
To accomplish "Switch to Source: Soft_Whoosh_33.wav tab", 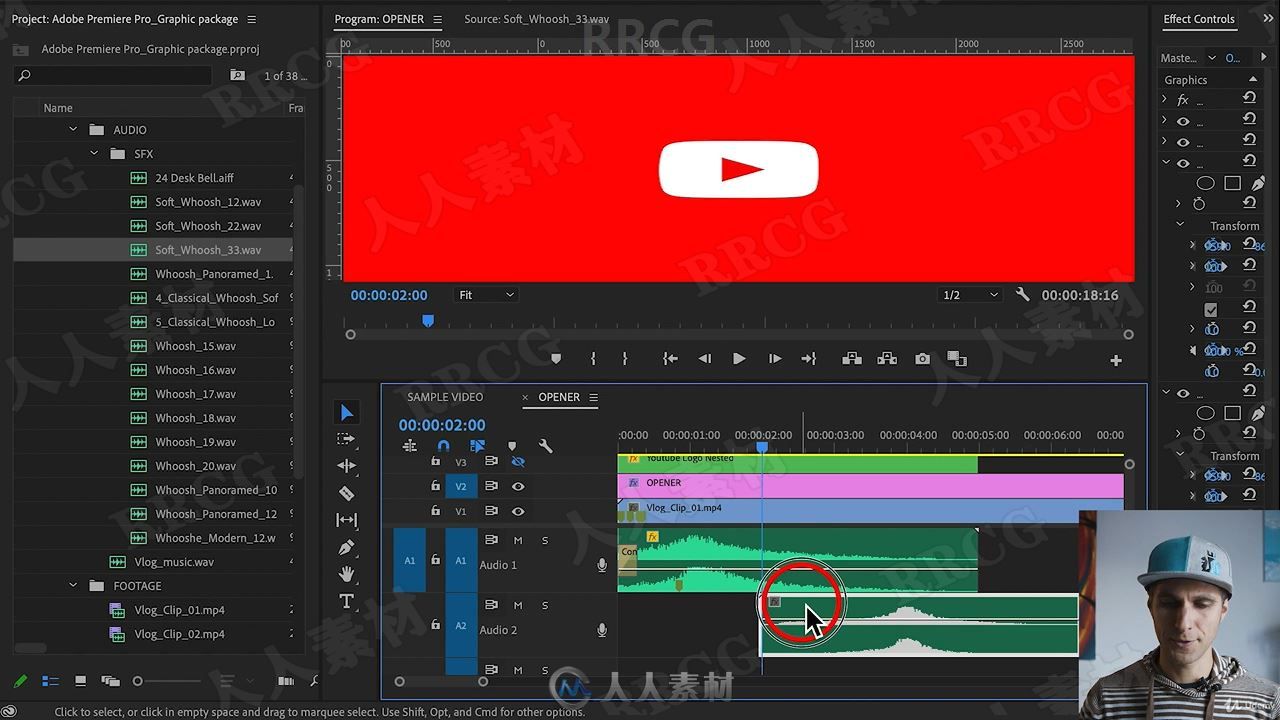I will [536, 19].
